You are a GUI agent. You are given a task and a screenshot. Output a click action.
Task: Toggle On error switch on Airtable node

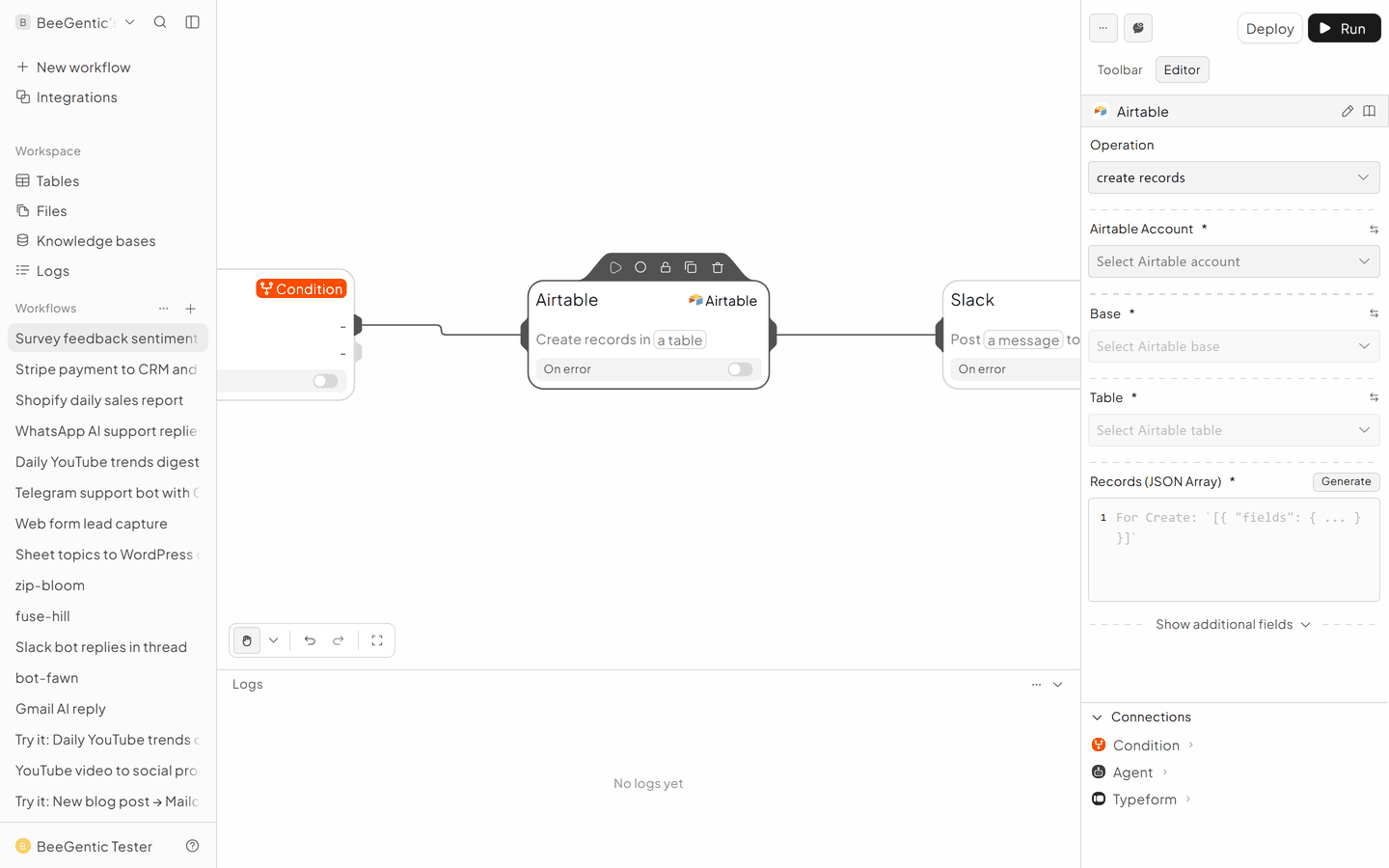740,369
